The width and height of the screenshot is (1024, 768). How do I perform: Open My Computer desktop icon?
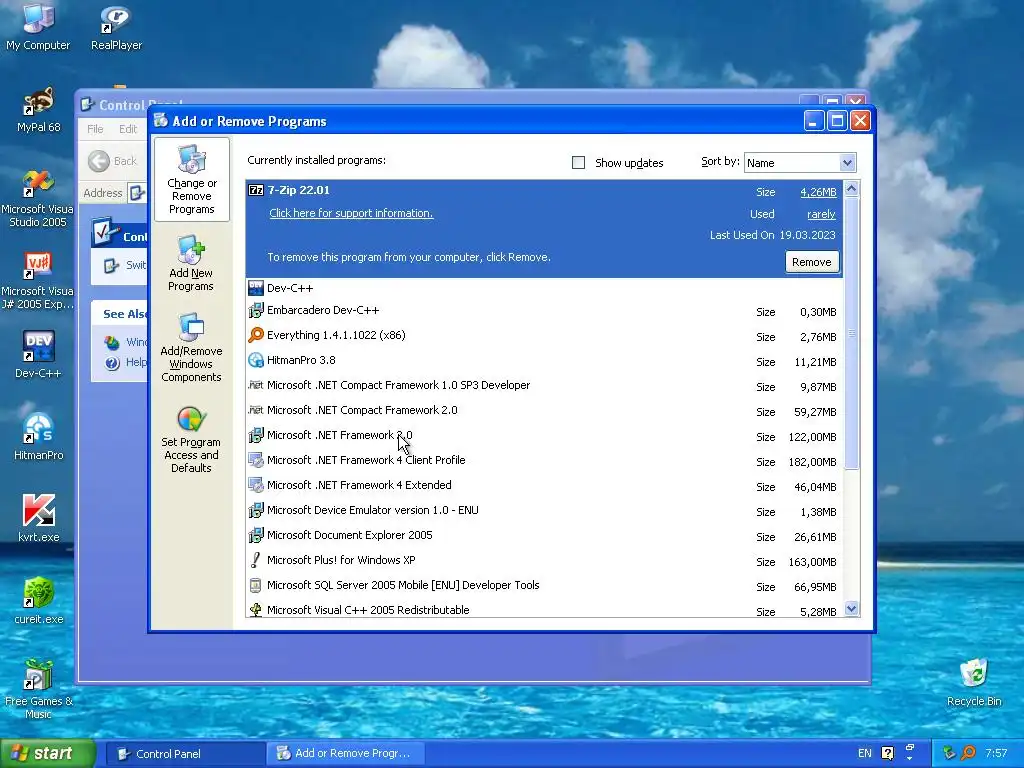click(x=38, y=26)
